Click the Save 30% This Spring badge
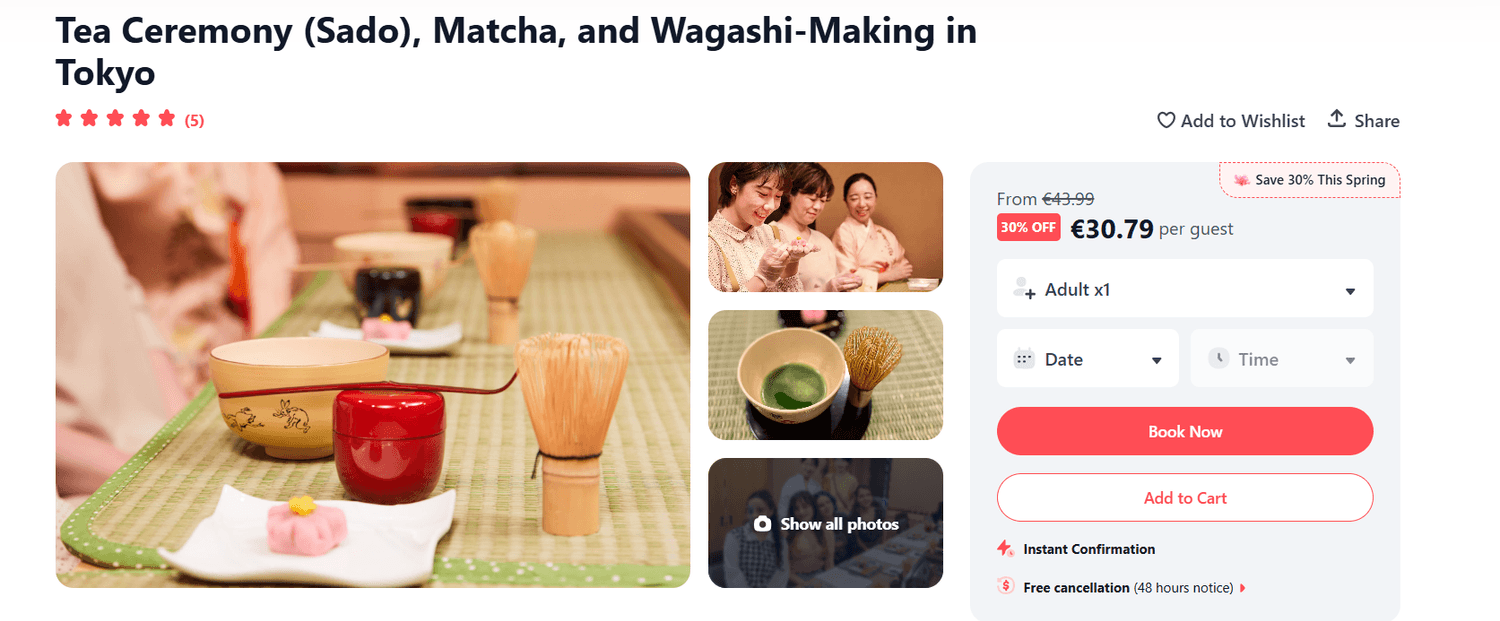1500x621 pixels. pos(1310,180)
